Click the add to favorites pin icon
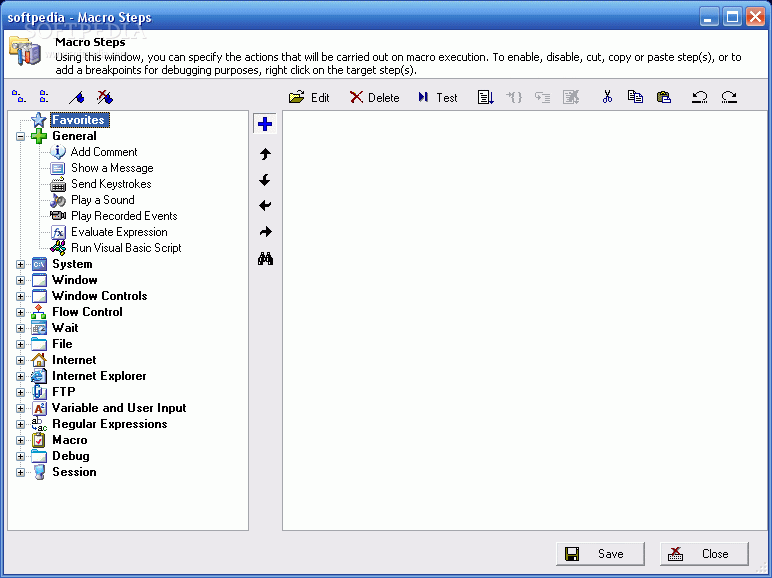 76,97
